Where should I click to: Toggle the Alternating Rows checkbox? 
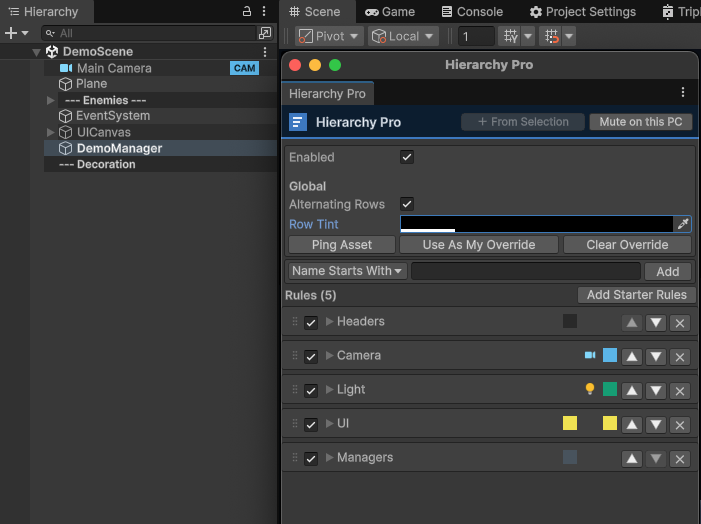click(x=407, y=204)
